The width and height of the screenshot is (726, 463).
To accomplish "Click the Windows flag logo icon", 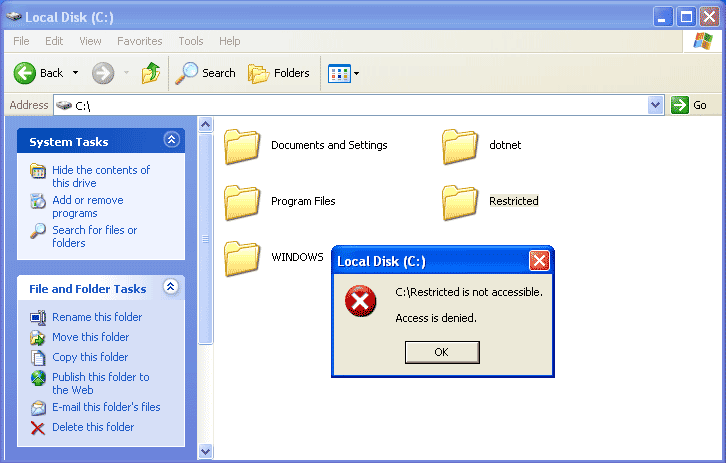I will 703,41.
